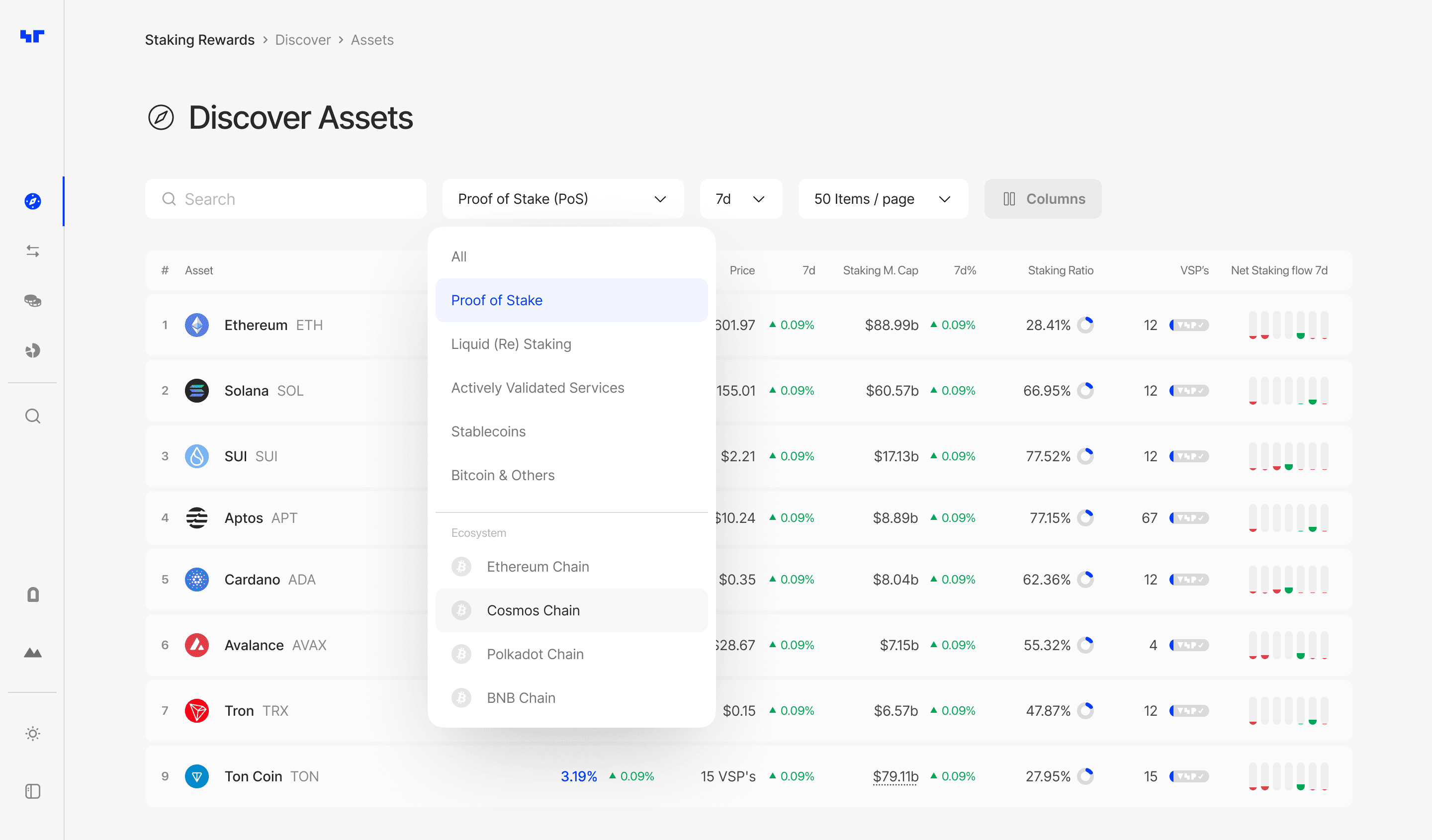Click the Ethereum coin logo
The height and width of the screenshot is (840, 1432).
[x=196, y=325]
